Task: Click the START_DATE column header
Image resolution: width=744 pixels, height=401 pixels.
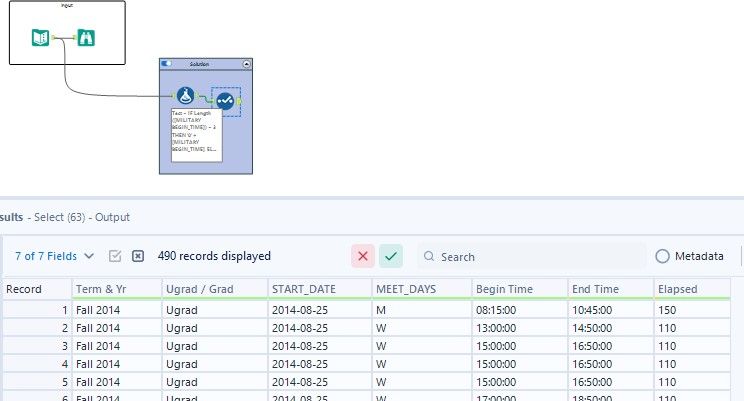Action: [320, 289]
